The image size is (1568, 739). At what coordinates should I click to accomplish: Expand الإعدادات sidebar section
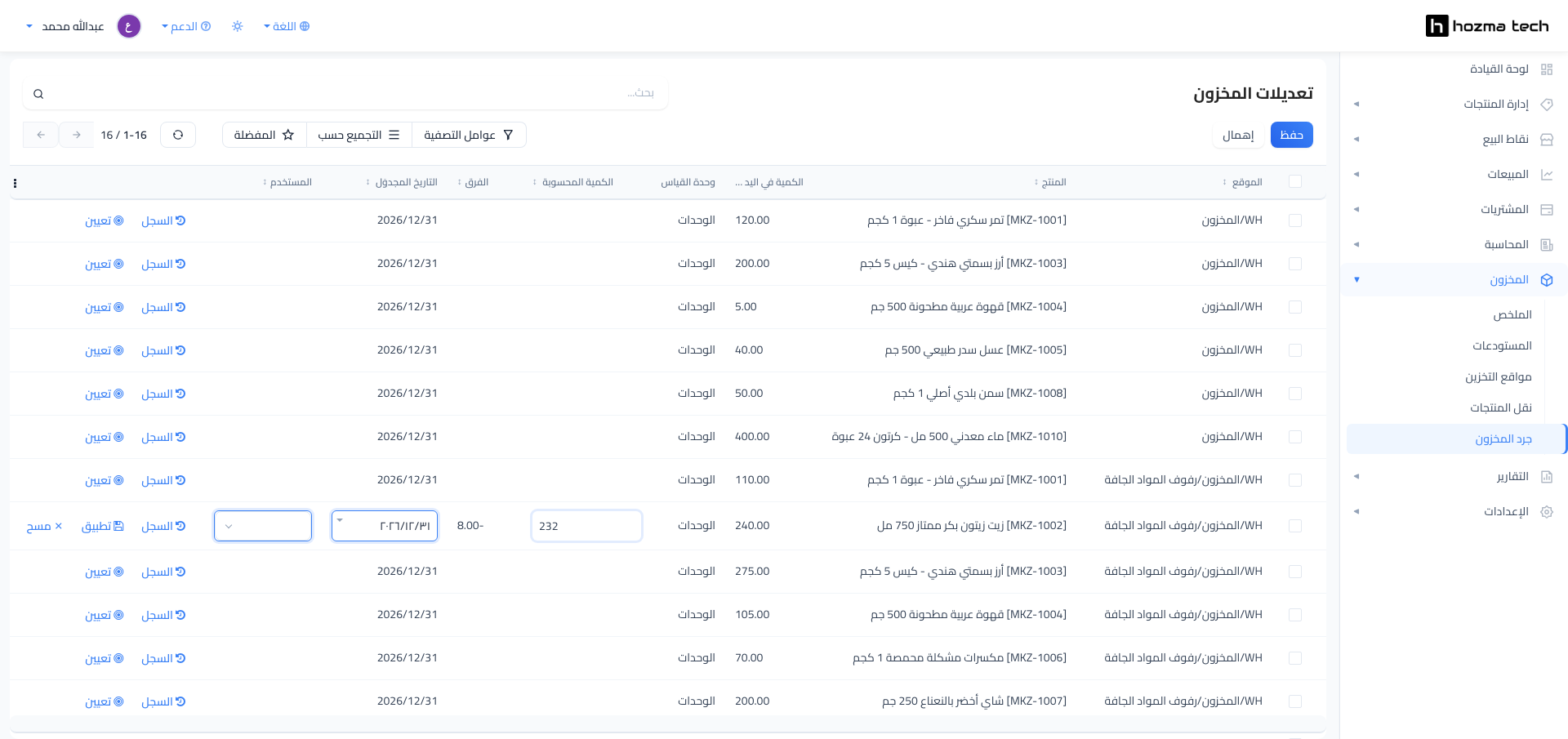[1454, 512]
